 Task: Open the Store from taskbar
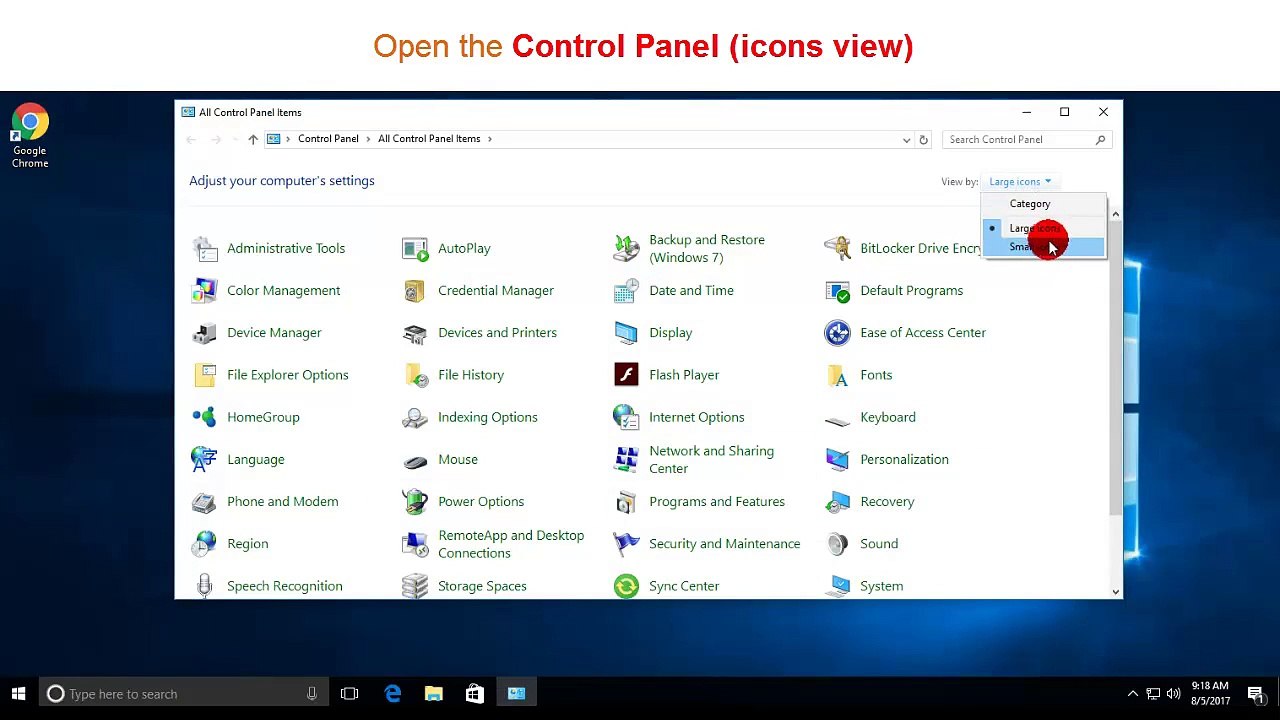(x=474, y=694)
